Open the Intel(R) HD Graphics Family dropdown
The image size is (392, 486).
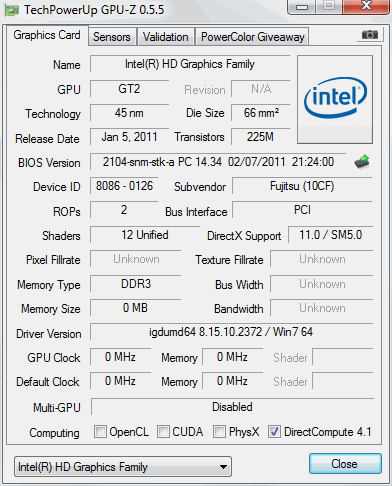[x=123, y=467]
